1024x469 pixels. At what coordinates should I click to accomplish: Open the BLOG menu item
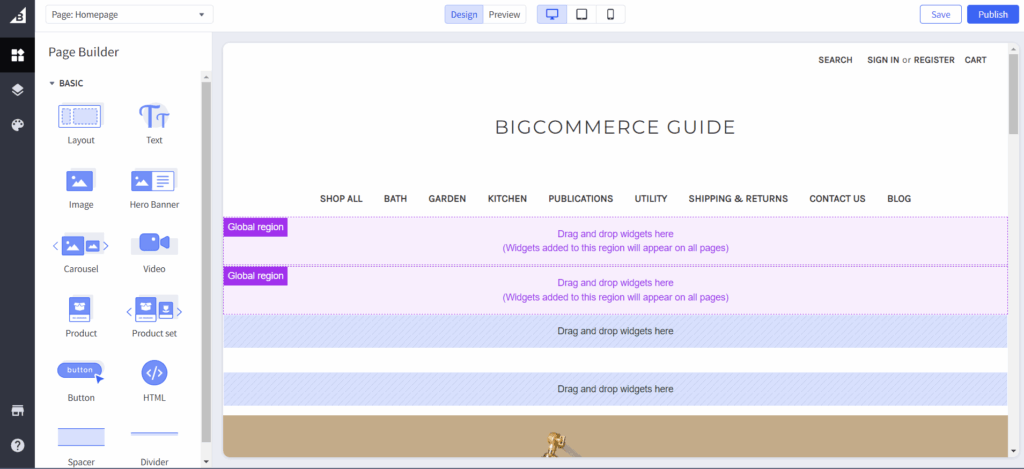[x=899, y=199]
